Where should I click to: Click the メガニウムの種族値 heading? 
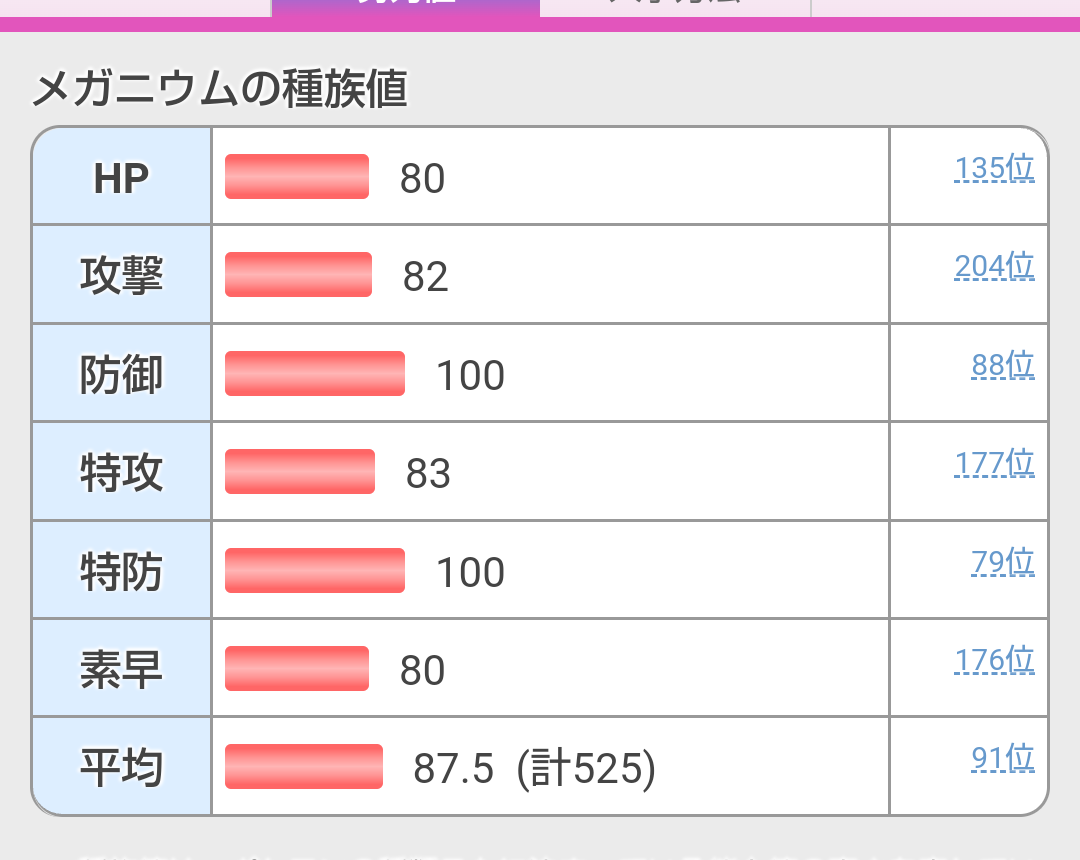[x=220, y=91]
